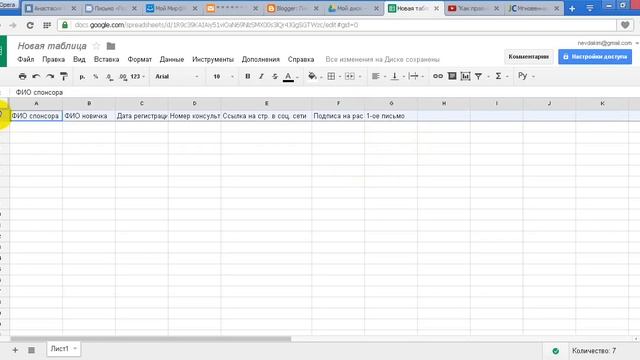The height and width of the screenshot is (360, 640).
Task: Open the font size 10 dropdown
Action: pyautogui.click(x=223, y=76)
